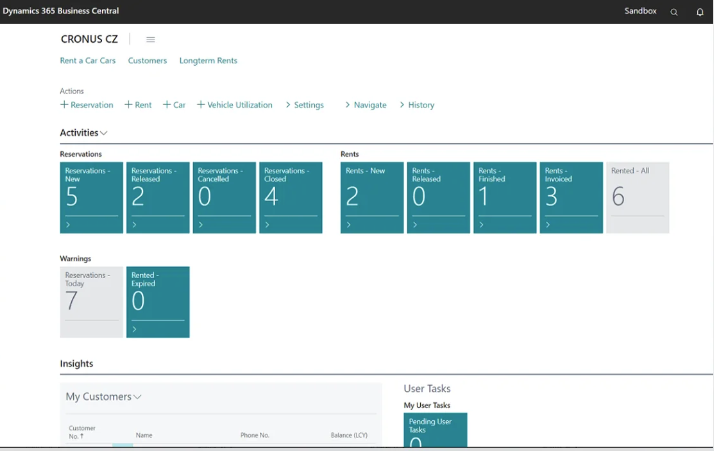Open the search magnifier icon
The height and width of the screenshot is (451, 714).
click(x=674, y=12)
